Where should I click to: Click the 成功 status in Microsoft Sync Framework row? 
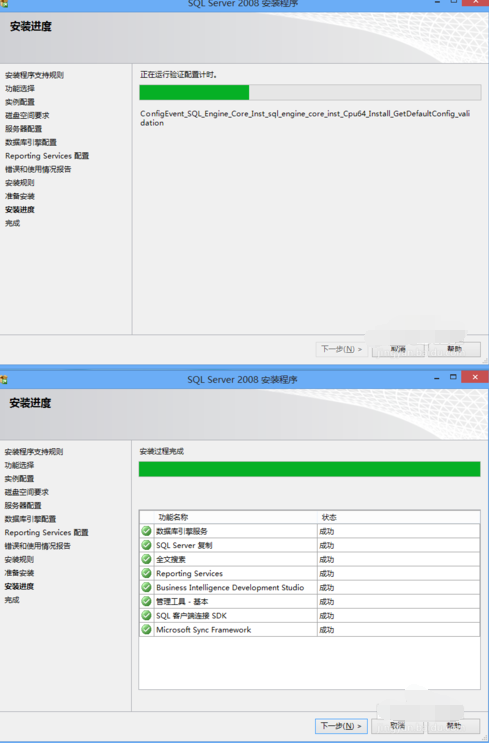pos(327,630)
